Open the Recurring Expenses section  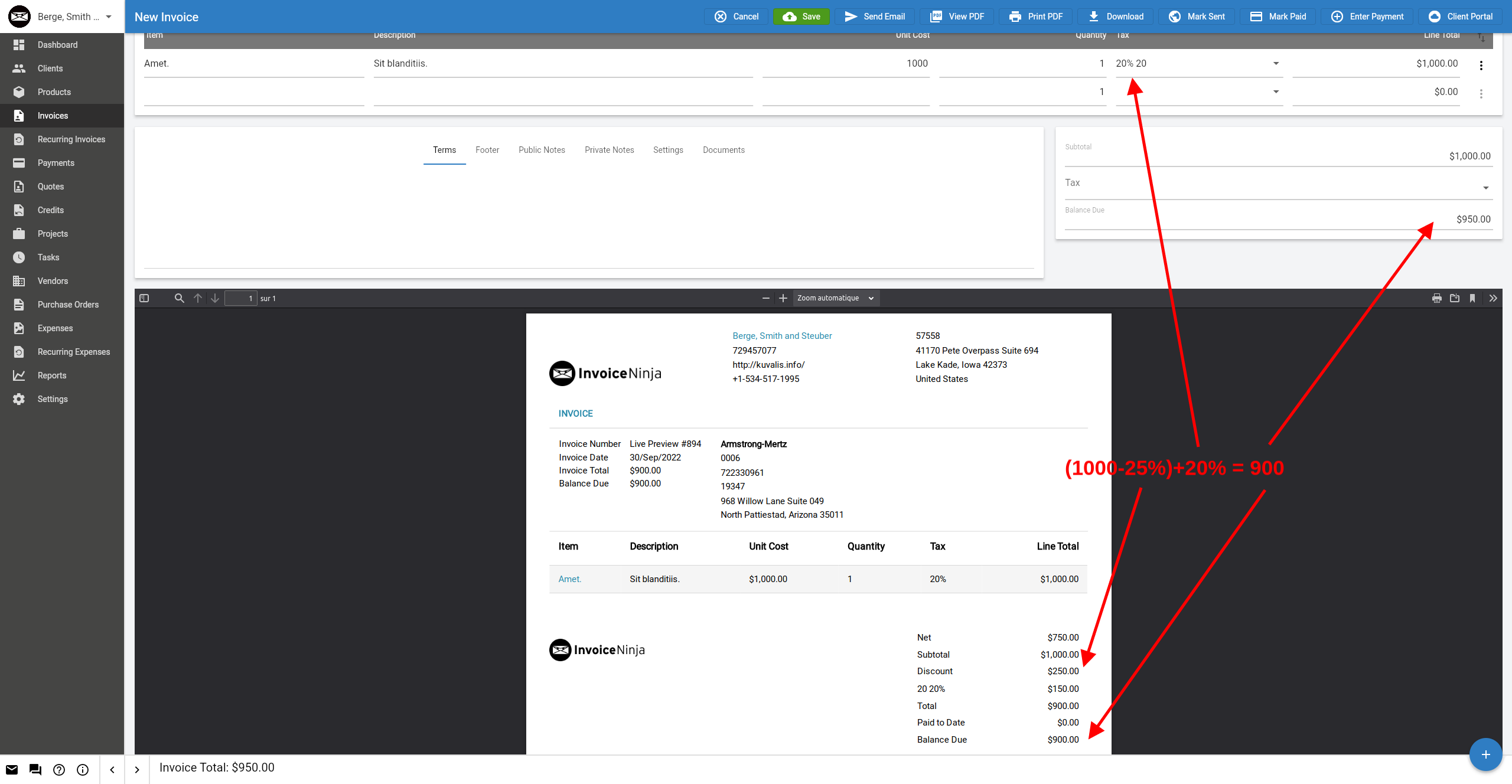73,352
